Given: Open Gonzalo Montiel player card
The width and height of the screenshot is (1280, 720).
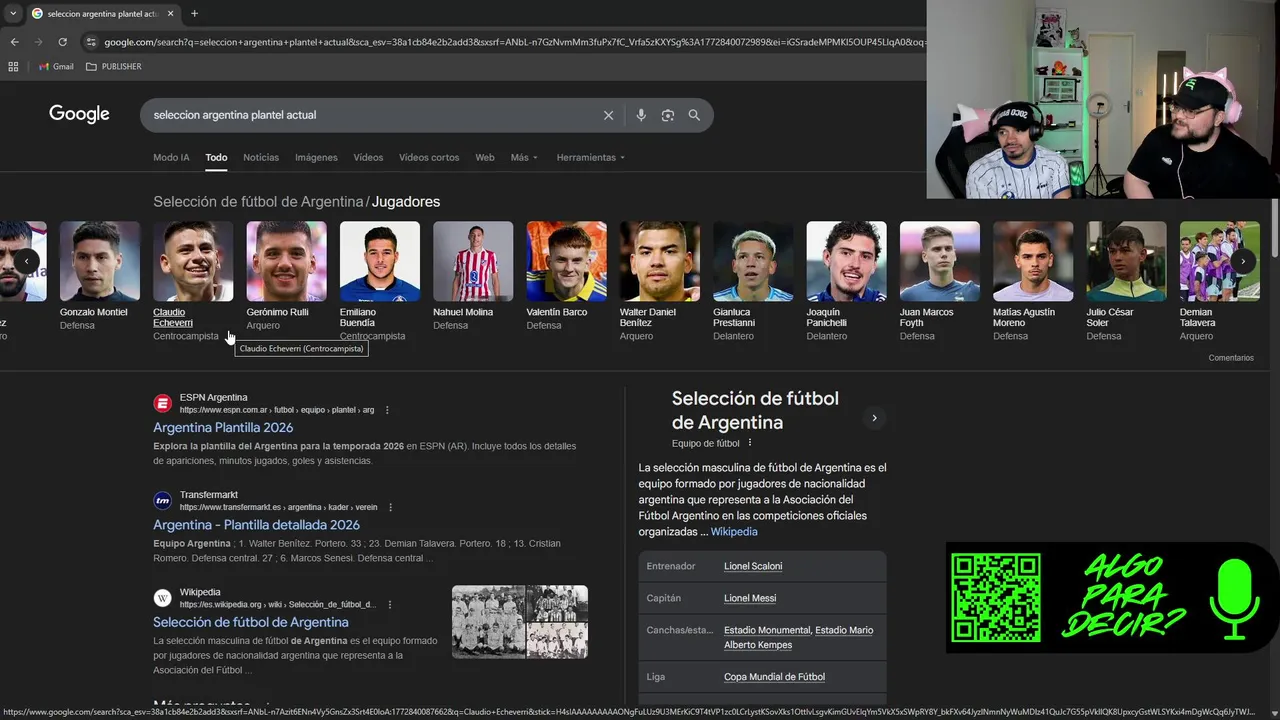Looking at the screenshot, I should [x=100, y=275].
